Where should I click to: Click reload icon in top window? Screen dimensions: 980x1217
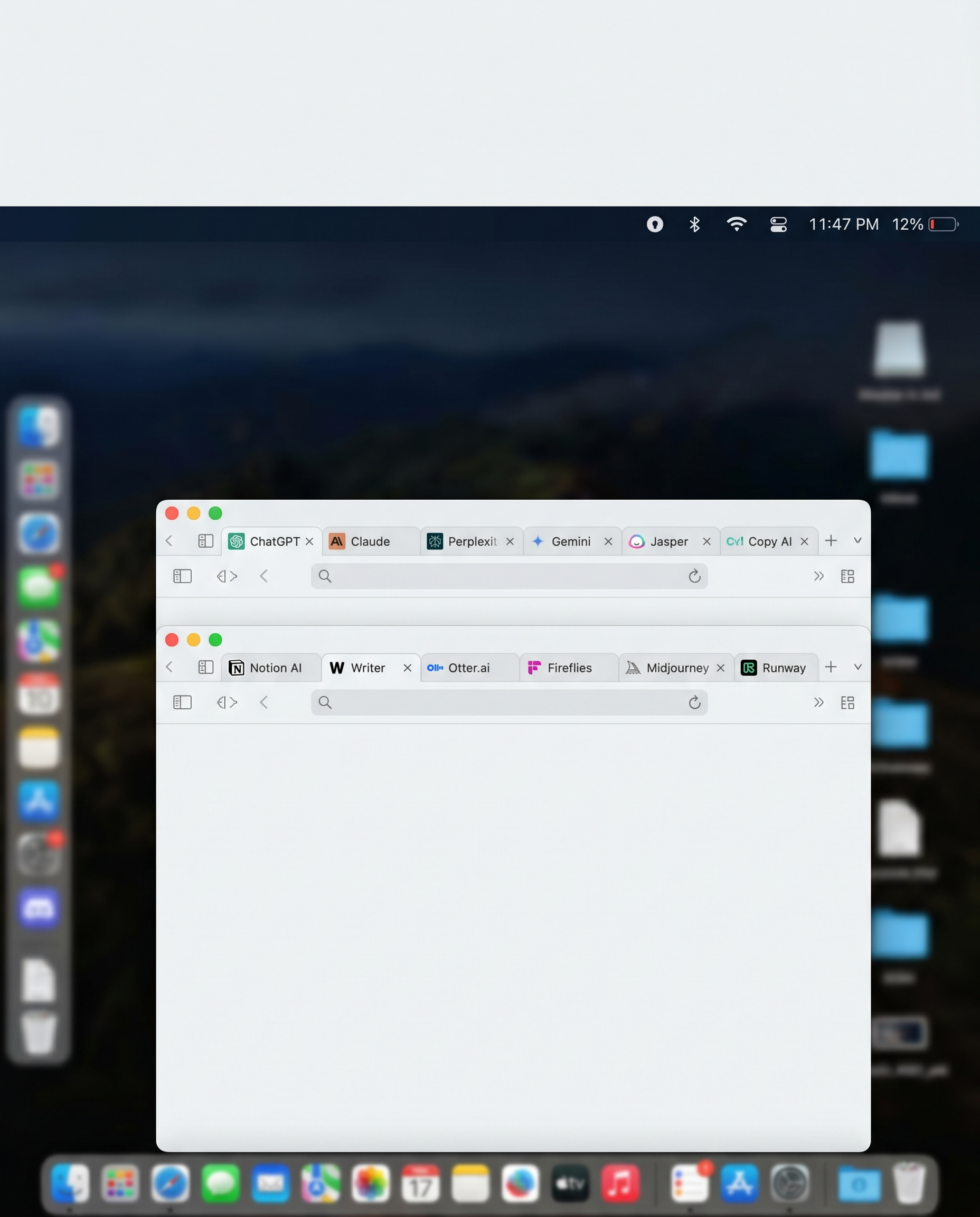(694, 576)
